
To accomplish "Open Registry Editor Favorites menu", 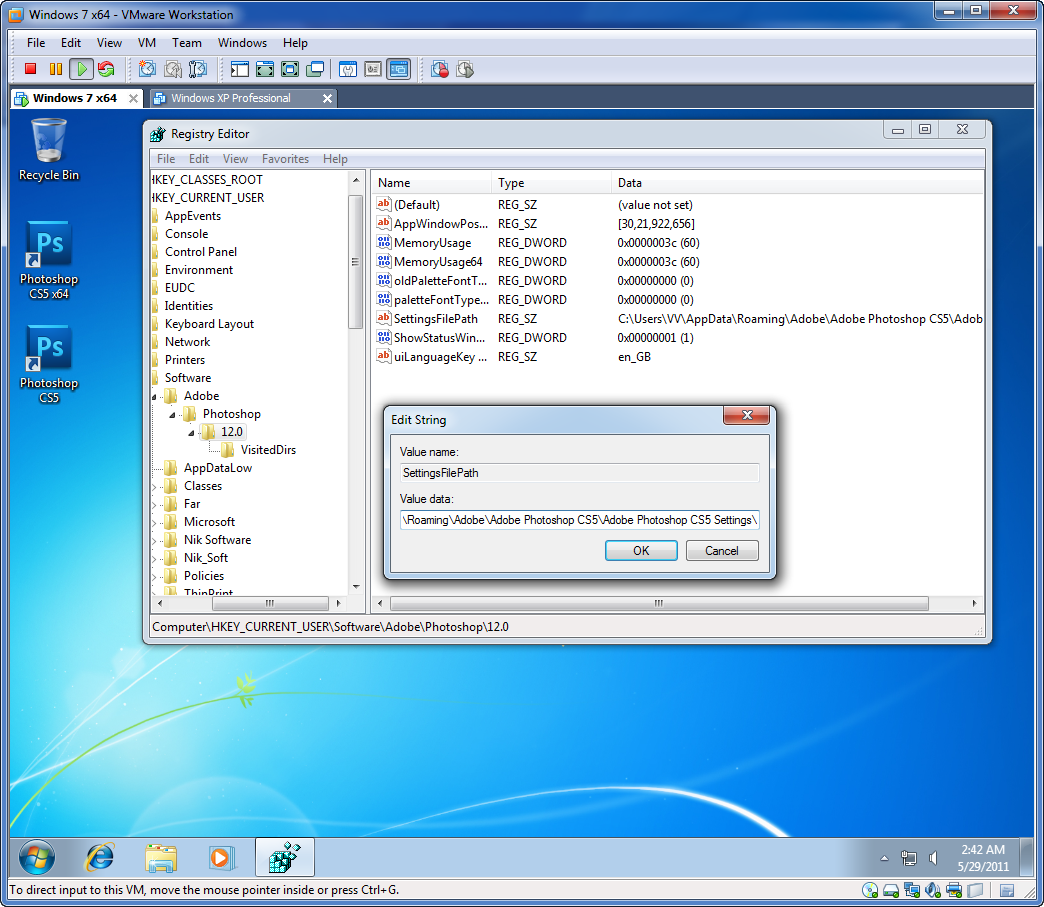I will (x=285, y=158).
